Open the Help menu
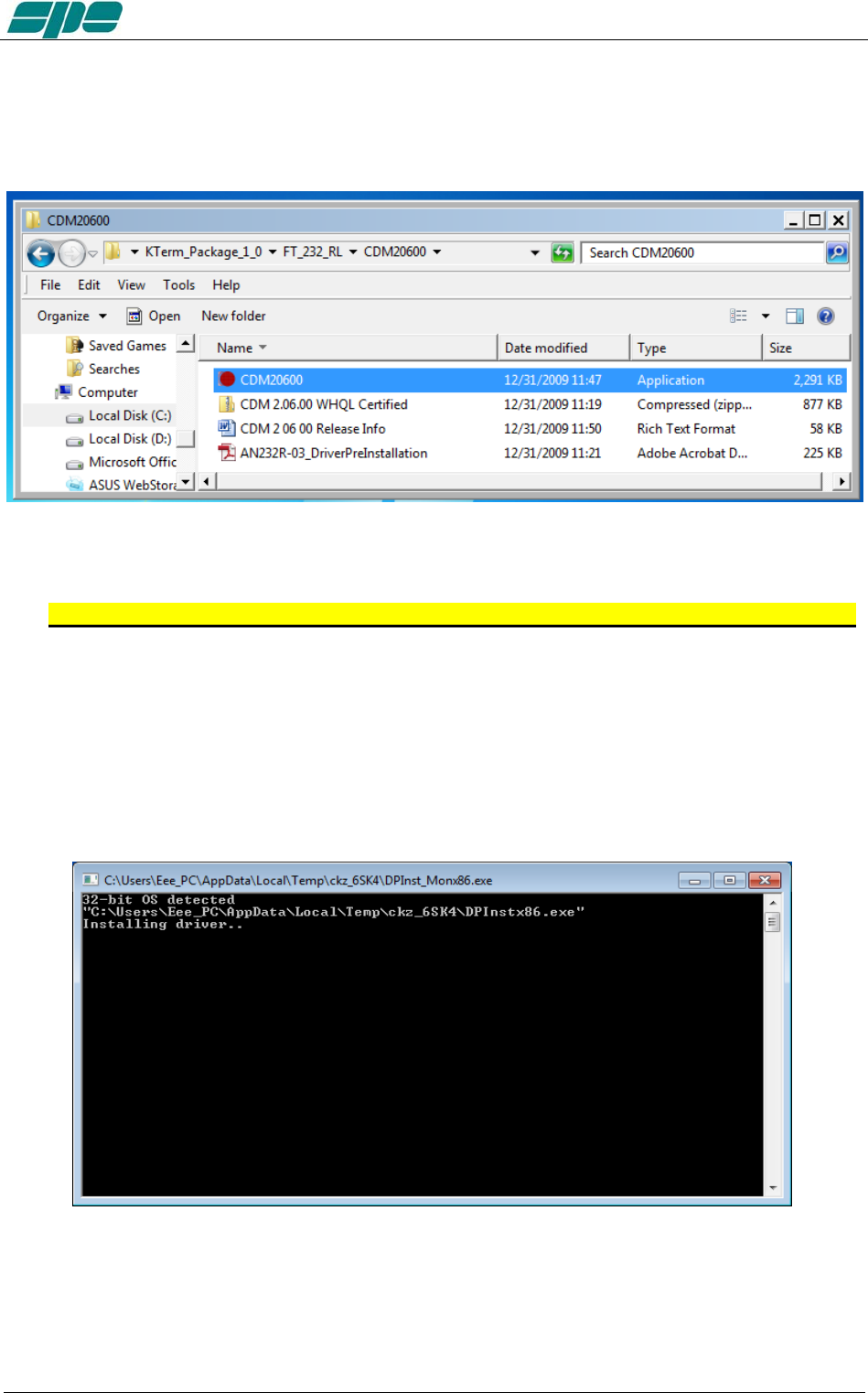868x1393 pixels. point(226,284)
